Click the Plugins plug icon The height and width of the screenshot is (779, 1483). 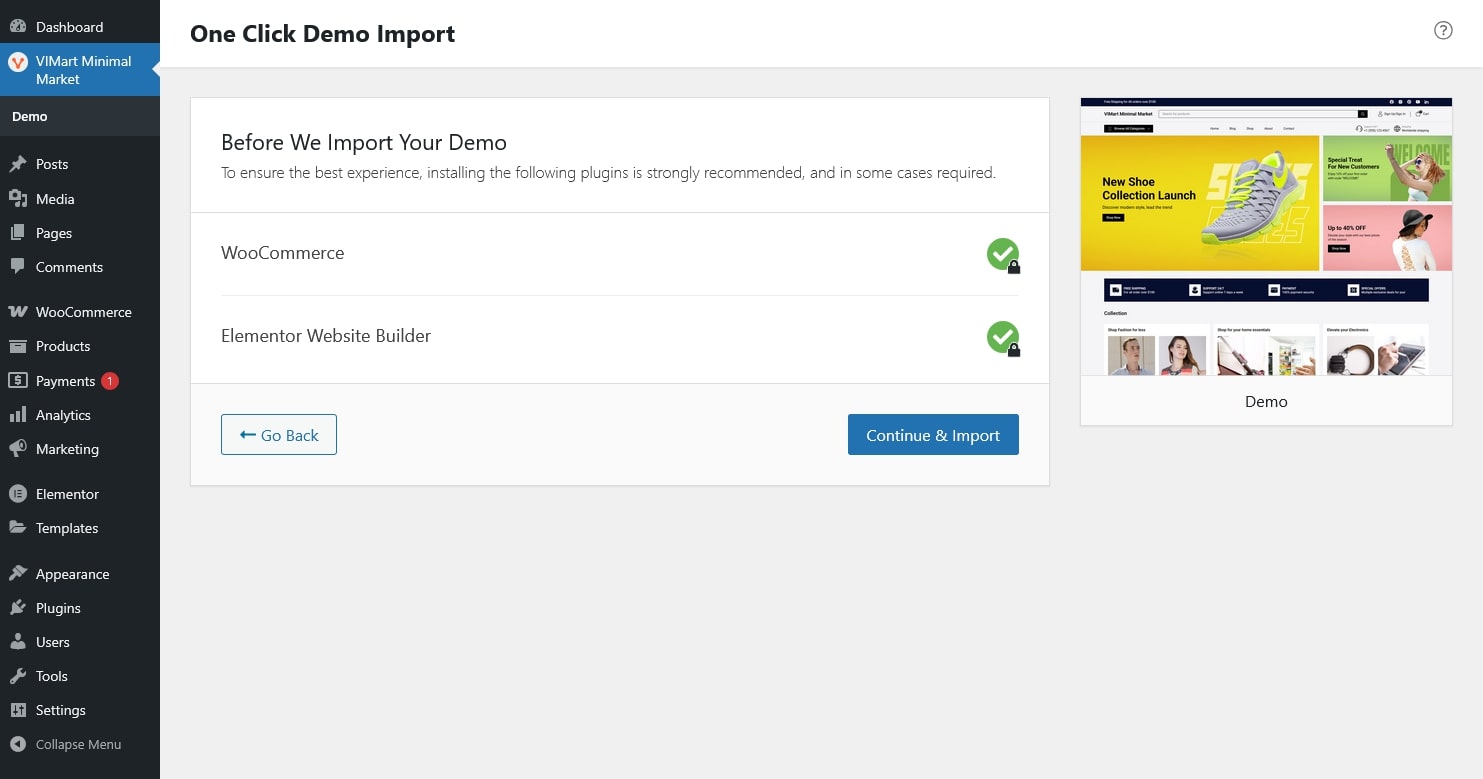click(17, 608)
